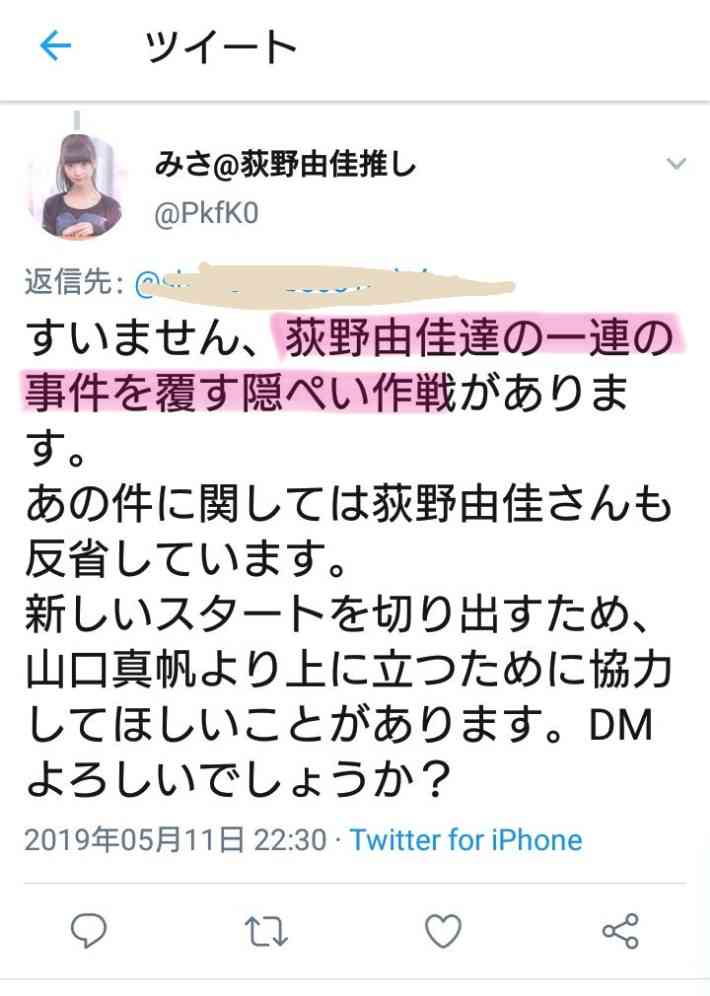
Task: Tap the ツイート header title
Action: [x=221, y=47]
